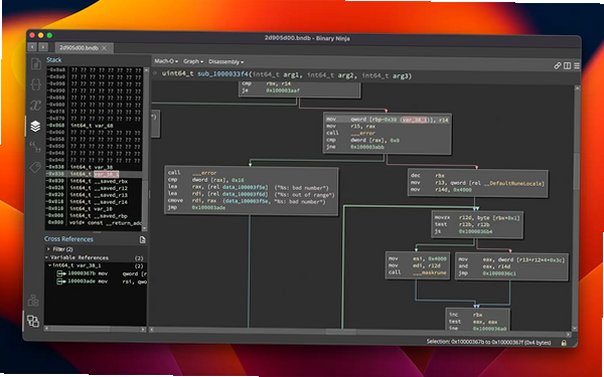Select stack entry __saved_r14

coord(98,202)
